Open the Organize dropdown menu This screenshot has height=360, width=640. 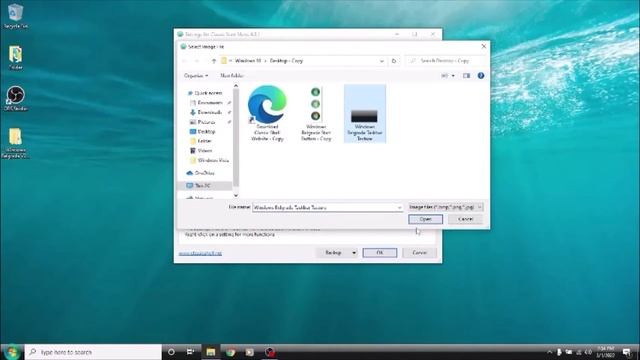196,76
